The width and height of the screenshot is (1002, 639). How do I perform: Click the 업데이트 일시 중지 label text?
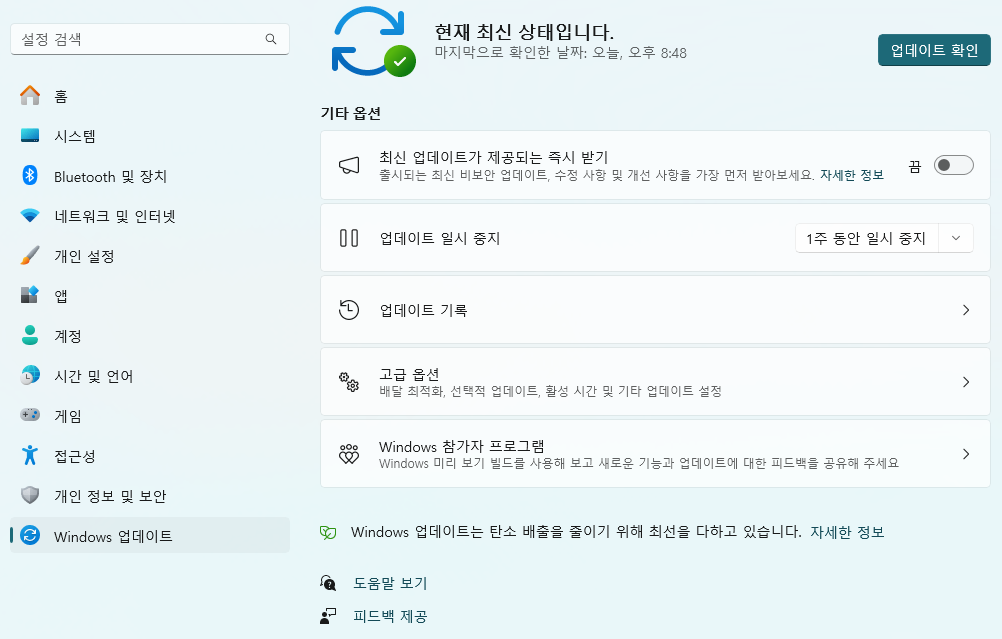tap(440, 238)
